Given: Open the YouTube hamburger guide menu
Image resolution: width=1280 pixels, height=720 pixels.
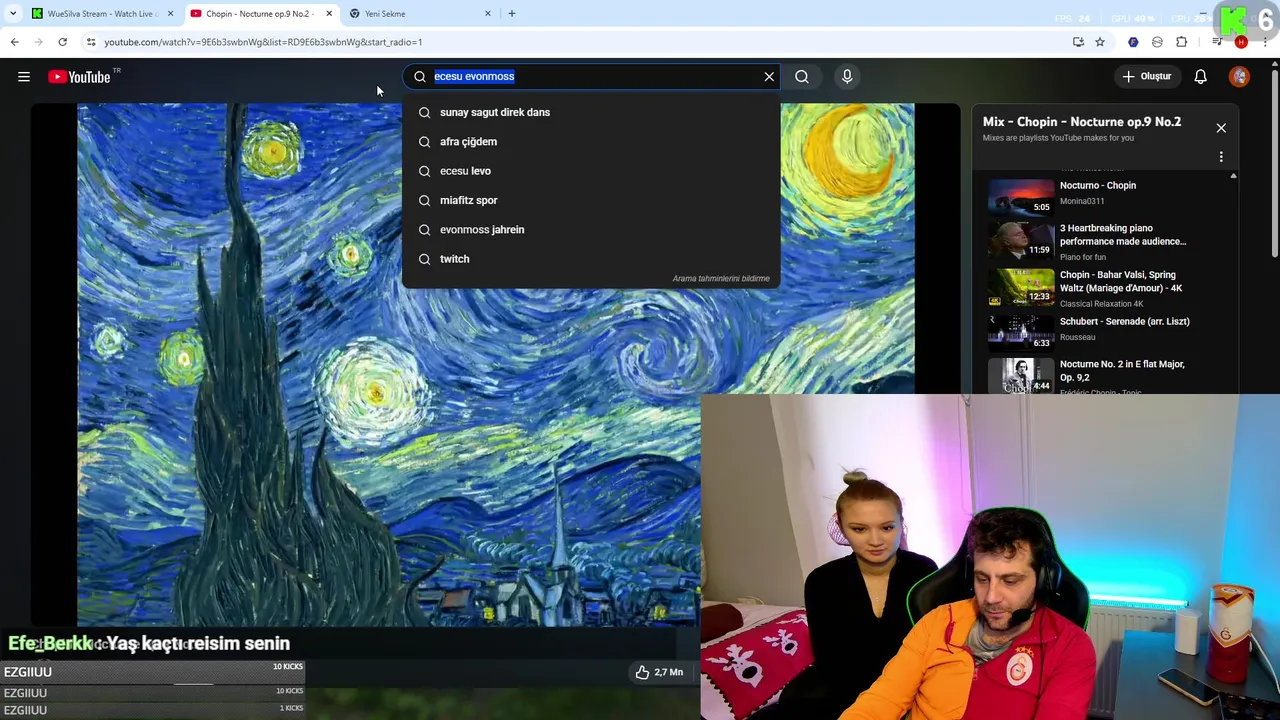Looking at the screenshot, I should tap(24, 76).
